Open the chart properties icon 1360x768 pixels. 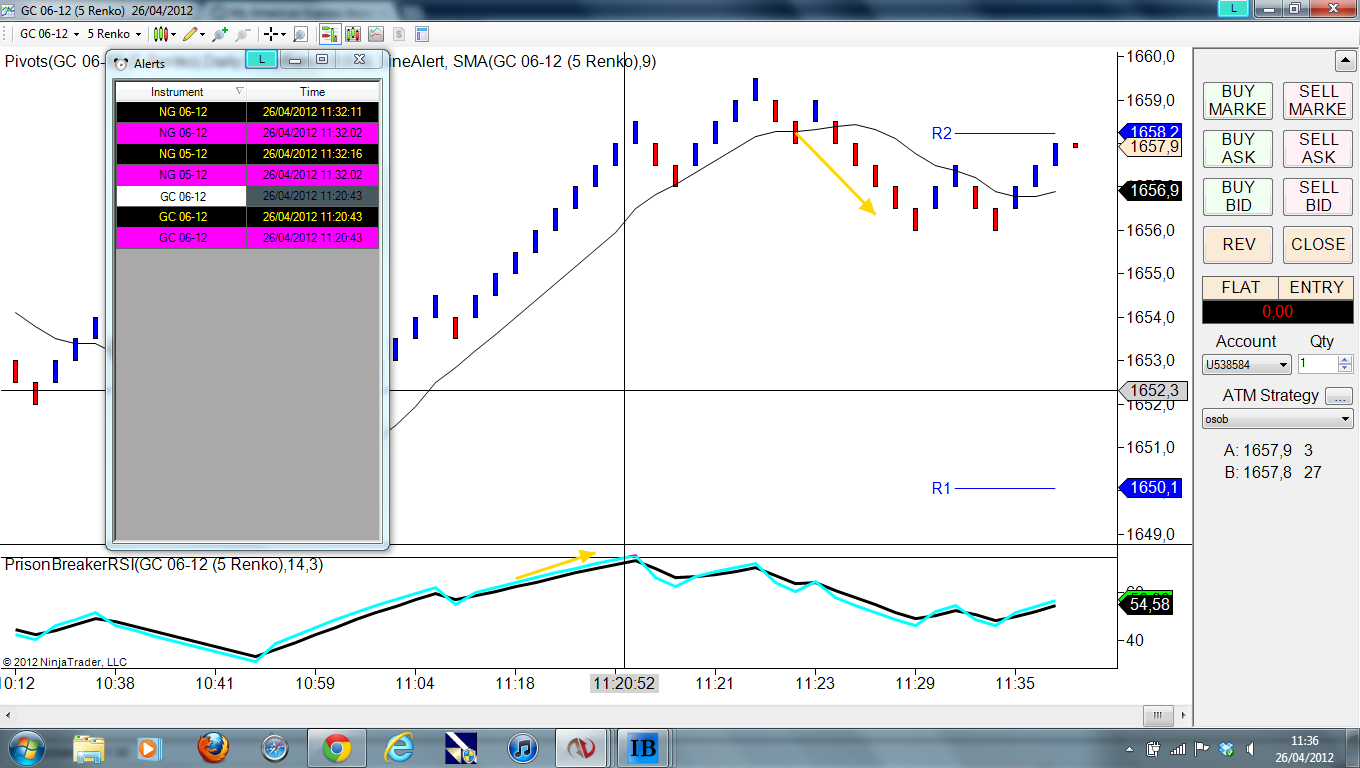pyautogui.click(x=421, y=34)
